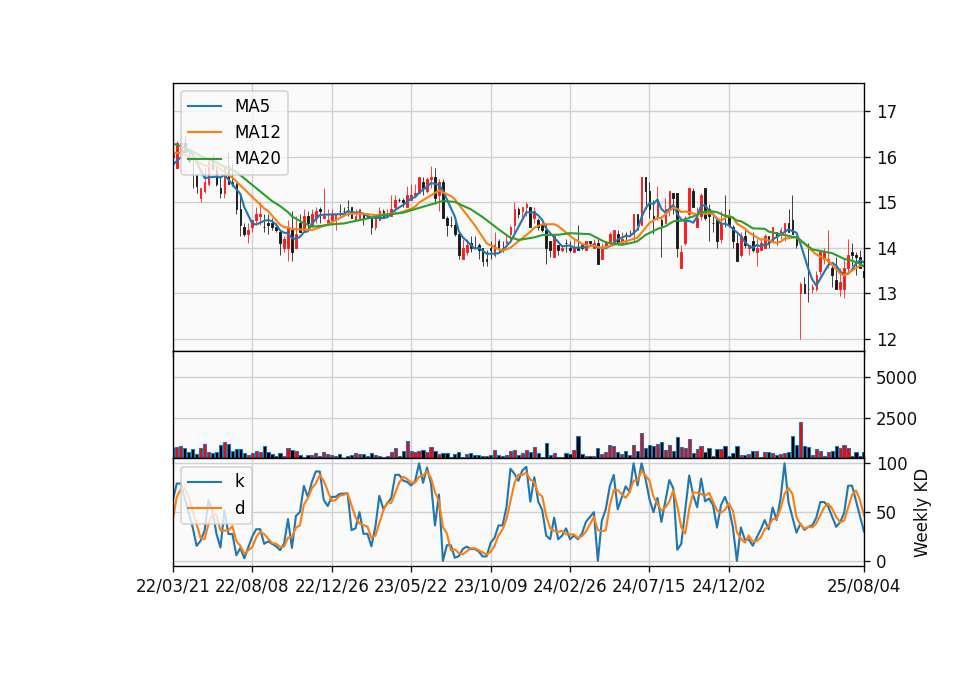
Task: Click the d legend entry
Action: click(216, 508)
